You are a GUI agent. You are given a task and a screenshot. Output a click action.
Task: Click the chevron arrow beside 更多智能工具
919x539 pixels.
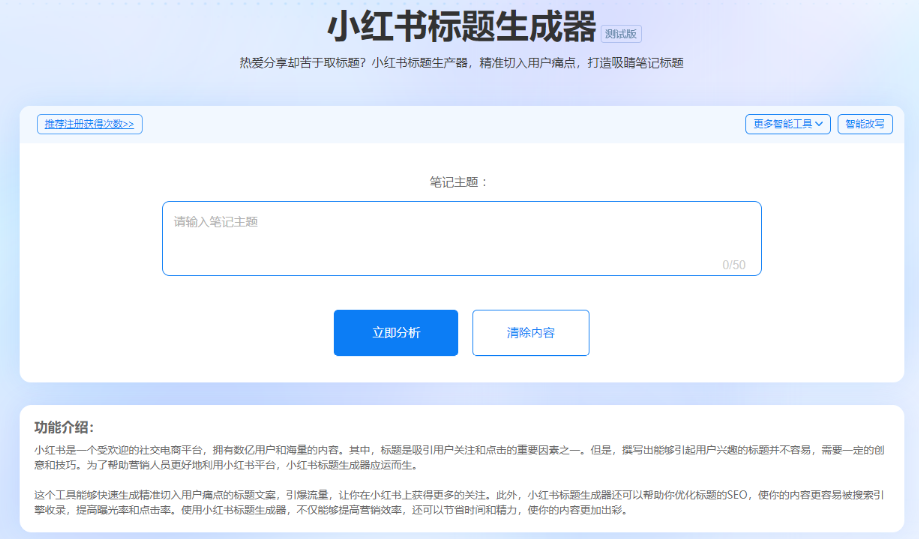pyautogui.click(x=821, y=124)
